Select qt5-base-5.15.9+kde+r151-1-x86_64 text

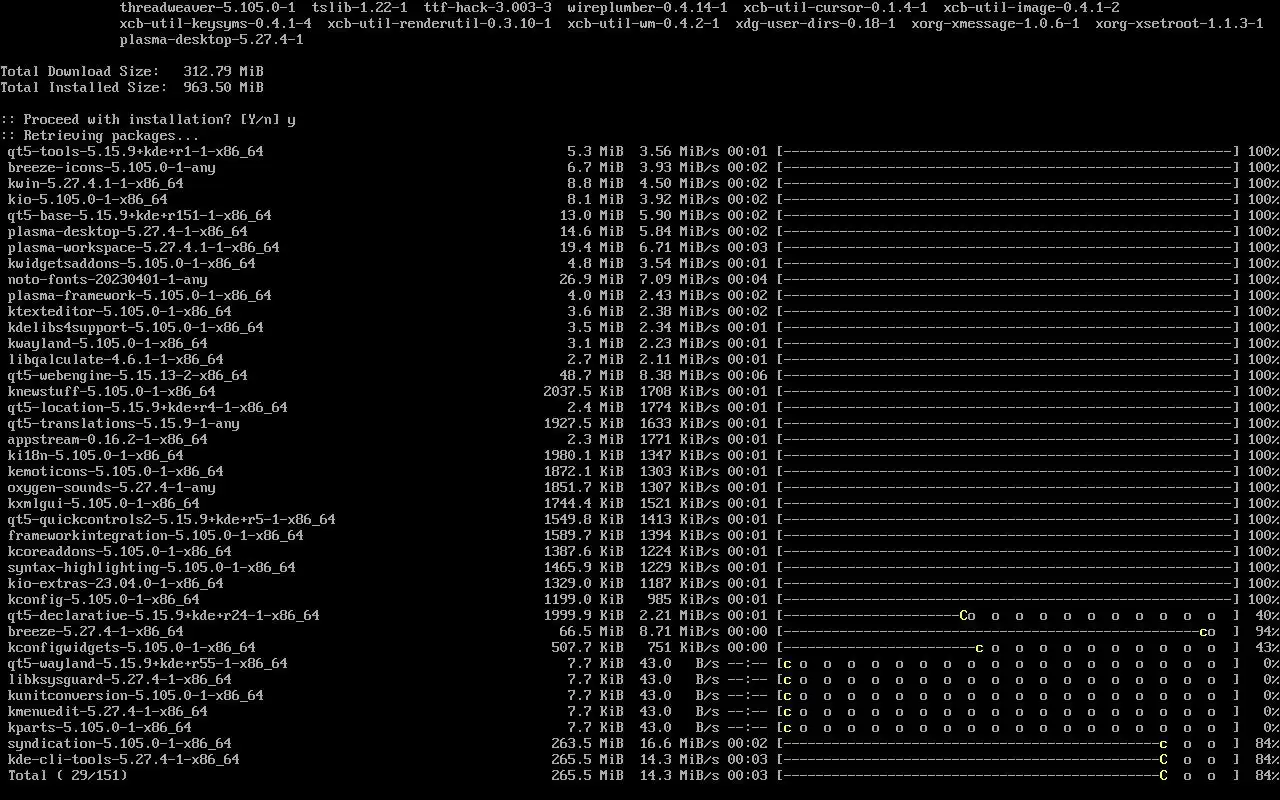pos(140,215)
